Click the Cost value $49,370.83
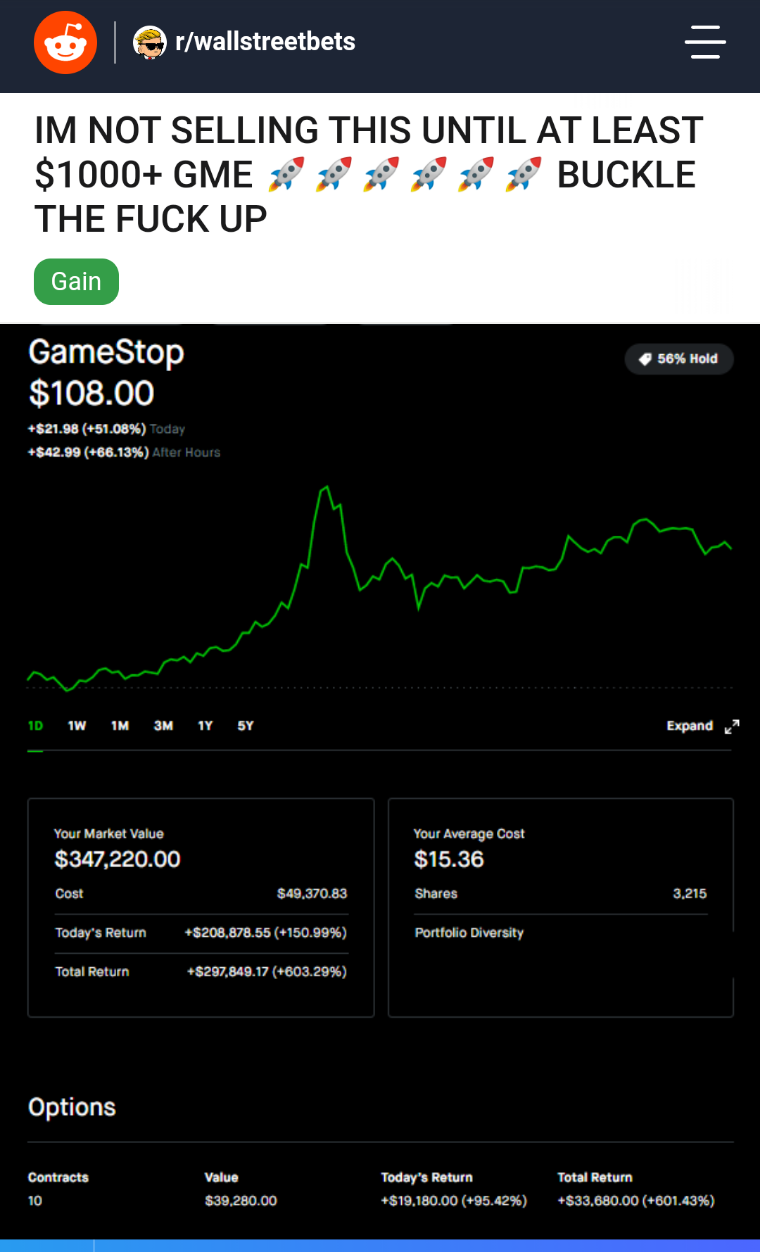760x1252 pixels. point(312,894)
